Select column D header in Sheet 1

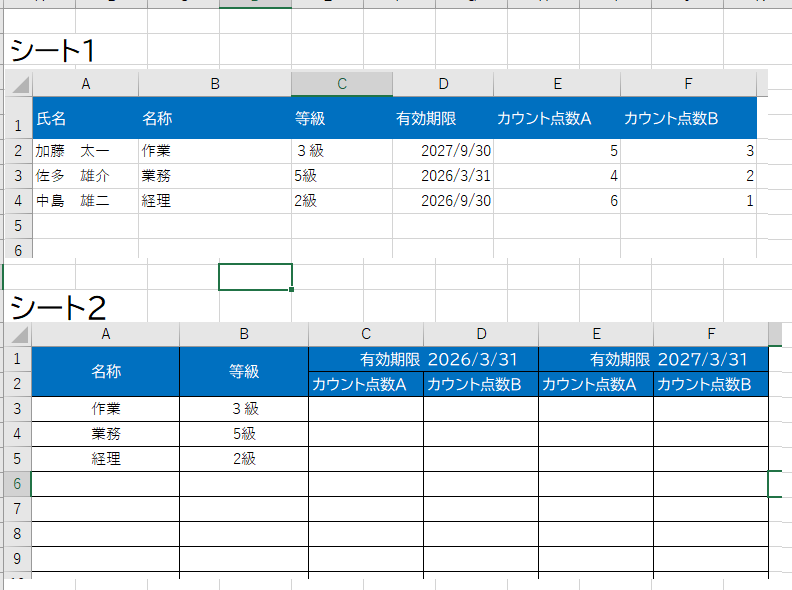[443, 84]
